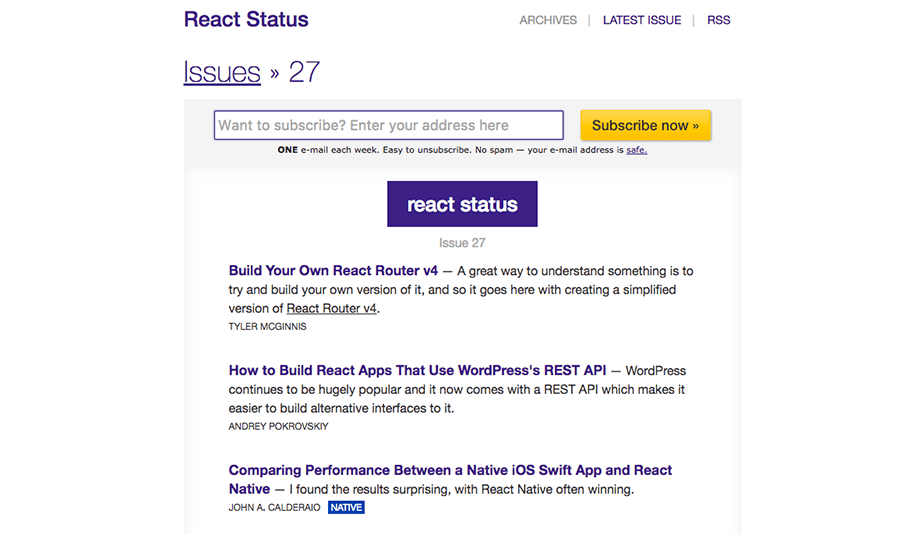Open the 'safe' privacy link
Viewport: 900px width, 535px height.
636,150
